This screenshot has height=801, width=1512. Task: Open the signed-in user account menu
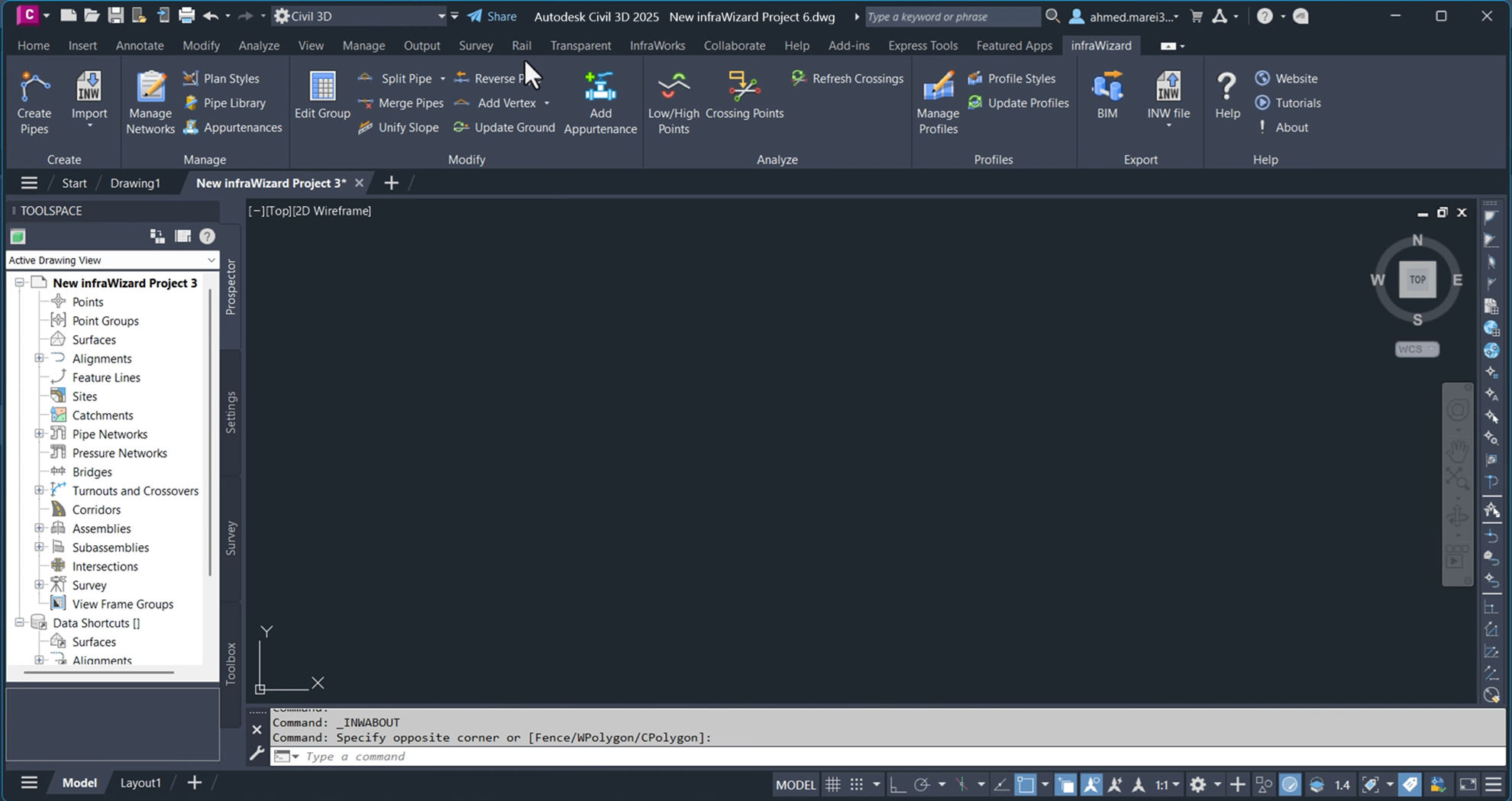[x=1123, y=16]
